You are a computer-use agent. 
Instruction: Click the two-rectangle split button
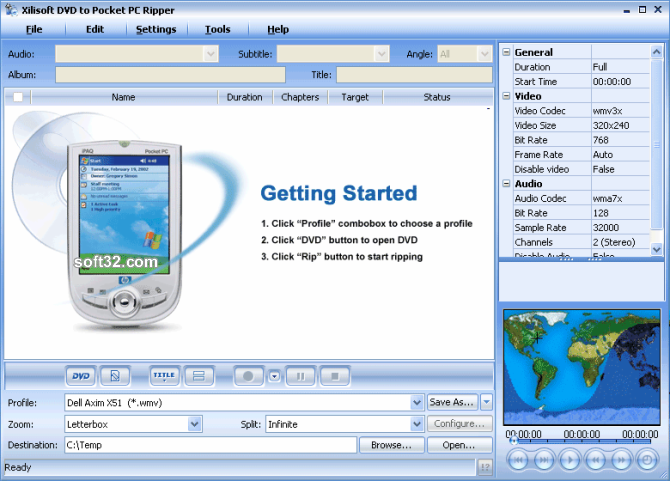click(199, 376)
